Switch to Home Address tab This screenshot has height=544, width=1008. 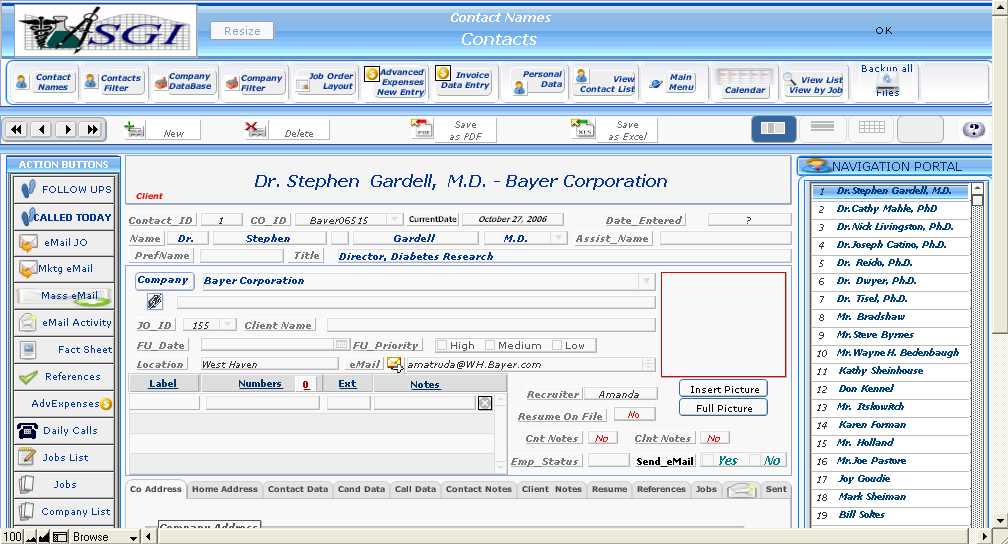coord(224,489)
